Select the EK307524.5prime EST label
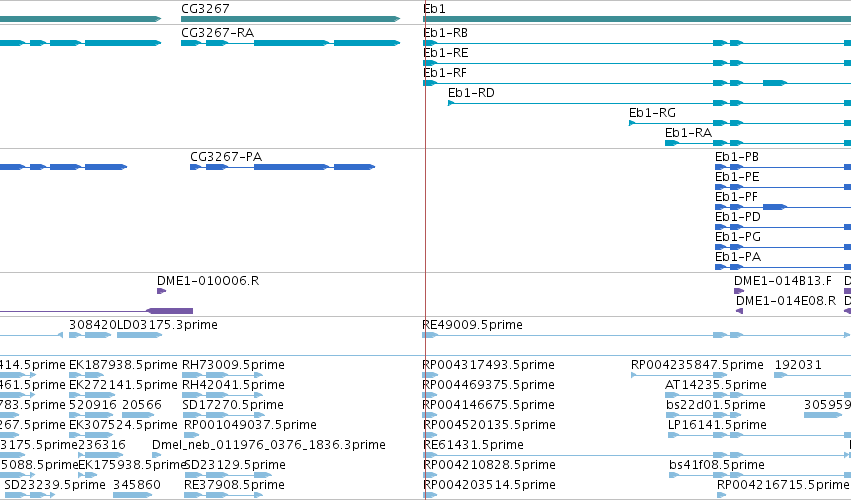This screenshot has height=500, width=851. point(123,425)
